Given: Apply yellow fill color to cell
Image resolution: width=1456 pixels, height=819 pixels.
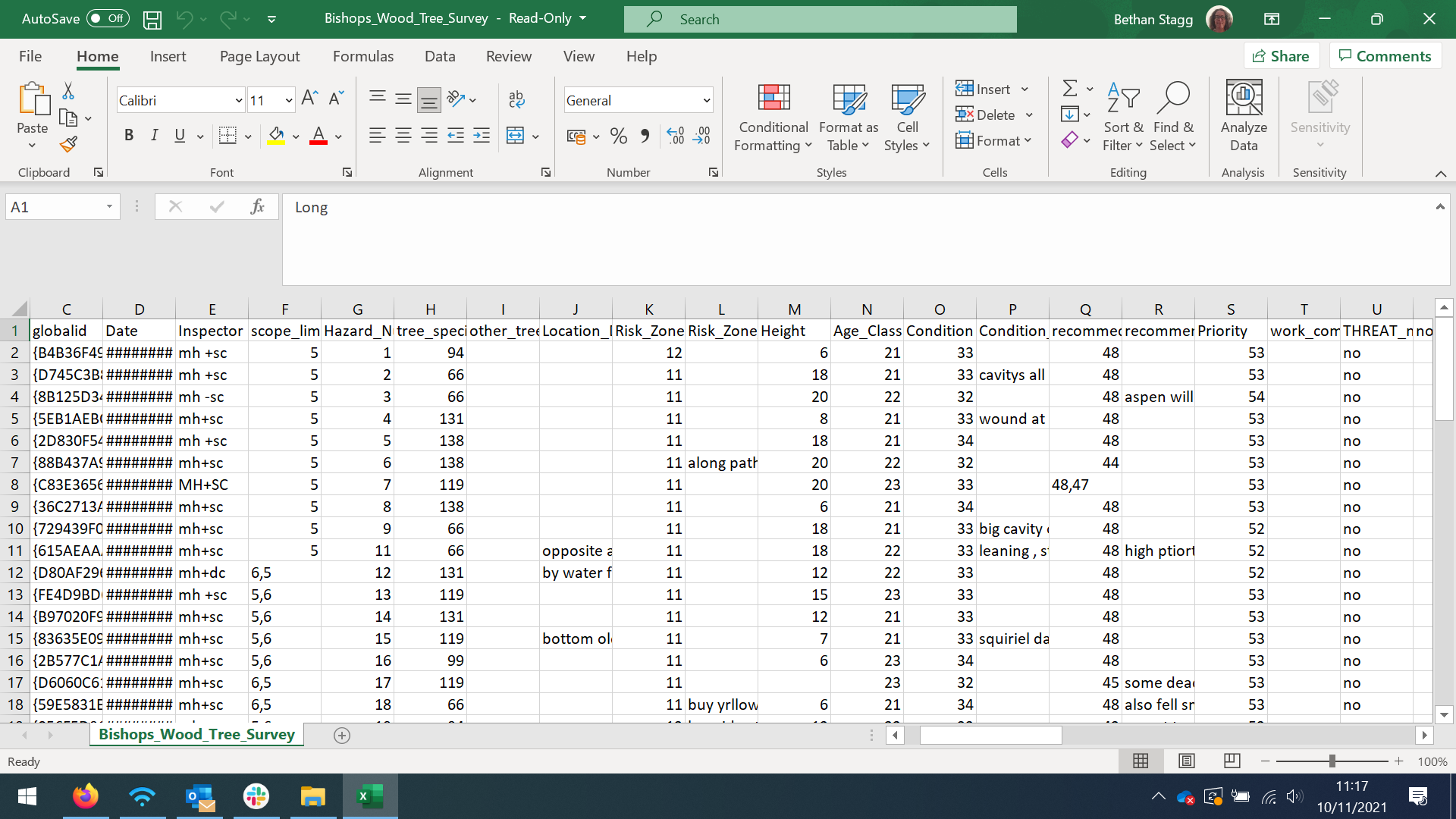Looking at the screenshot, I should click(276, 136).
